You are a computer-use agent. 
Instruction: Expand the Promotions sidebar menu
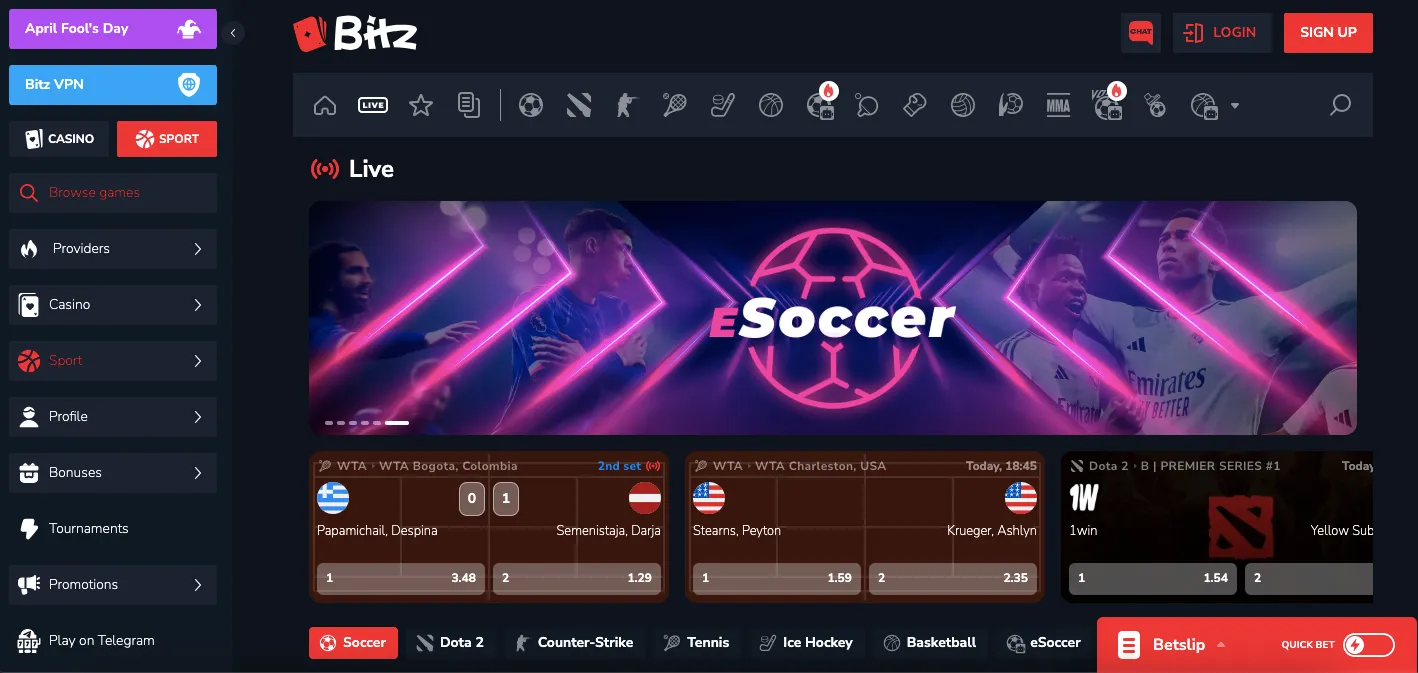113,584
